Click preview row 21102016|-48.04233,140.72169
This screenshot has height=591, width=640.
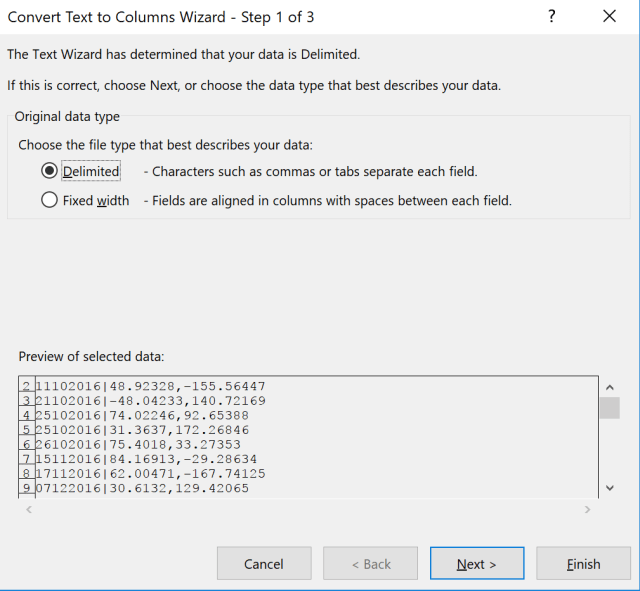click(150, 401)
